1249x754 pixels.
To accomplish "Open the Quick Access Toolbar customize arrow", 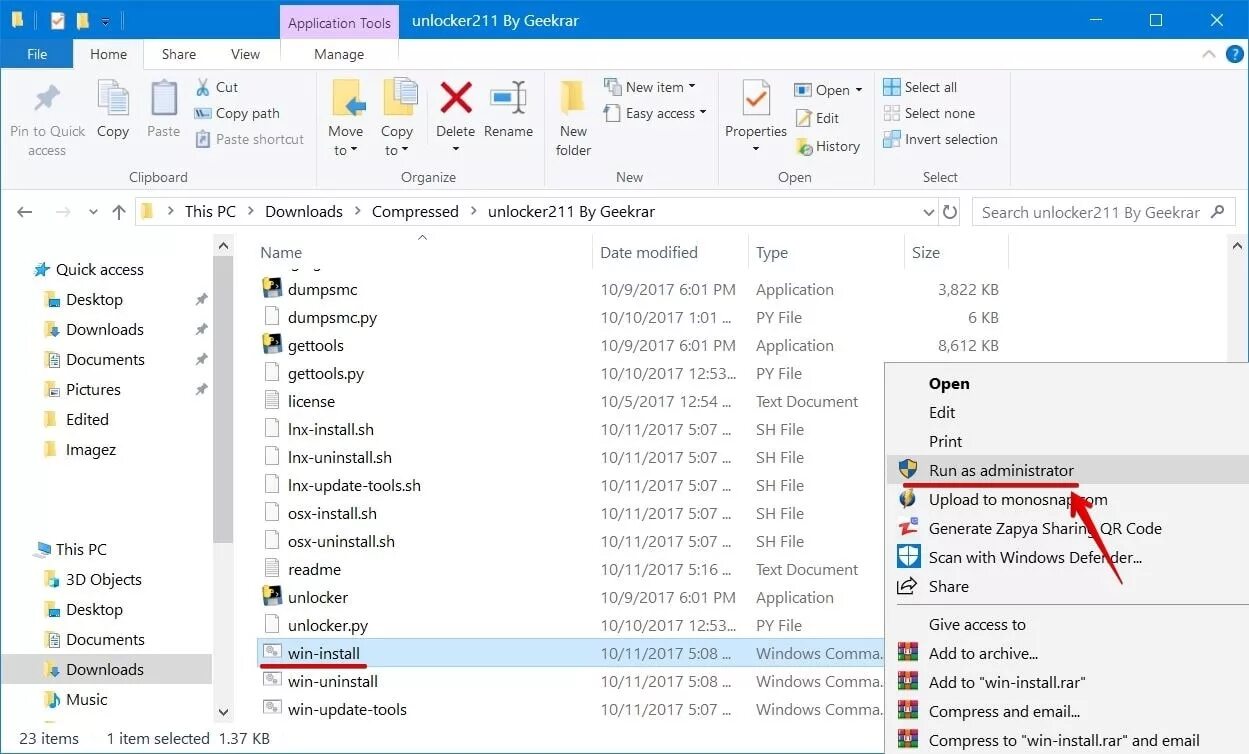I will pyautogui.click(x=106, y=20).
